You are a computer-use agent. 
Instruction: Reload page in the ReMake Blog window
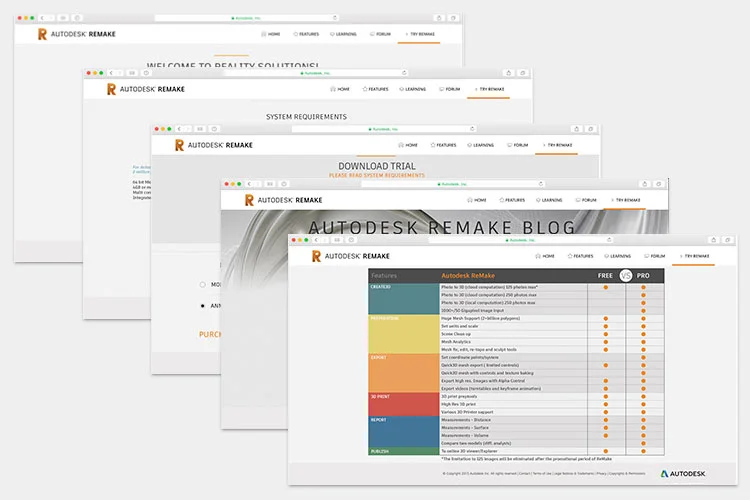point(541,184)
